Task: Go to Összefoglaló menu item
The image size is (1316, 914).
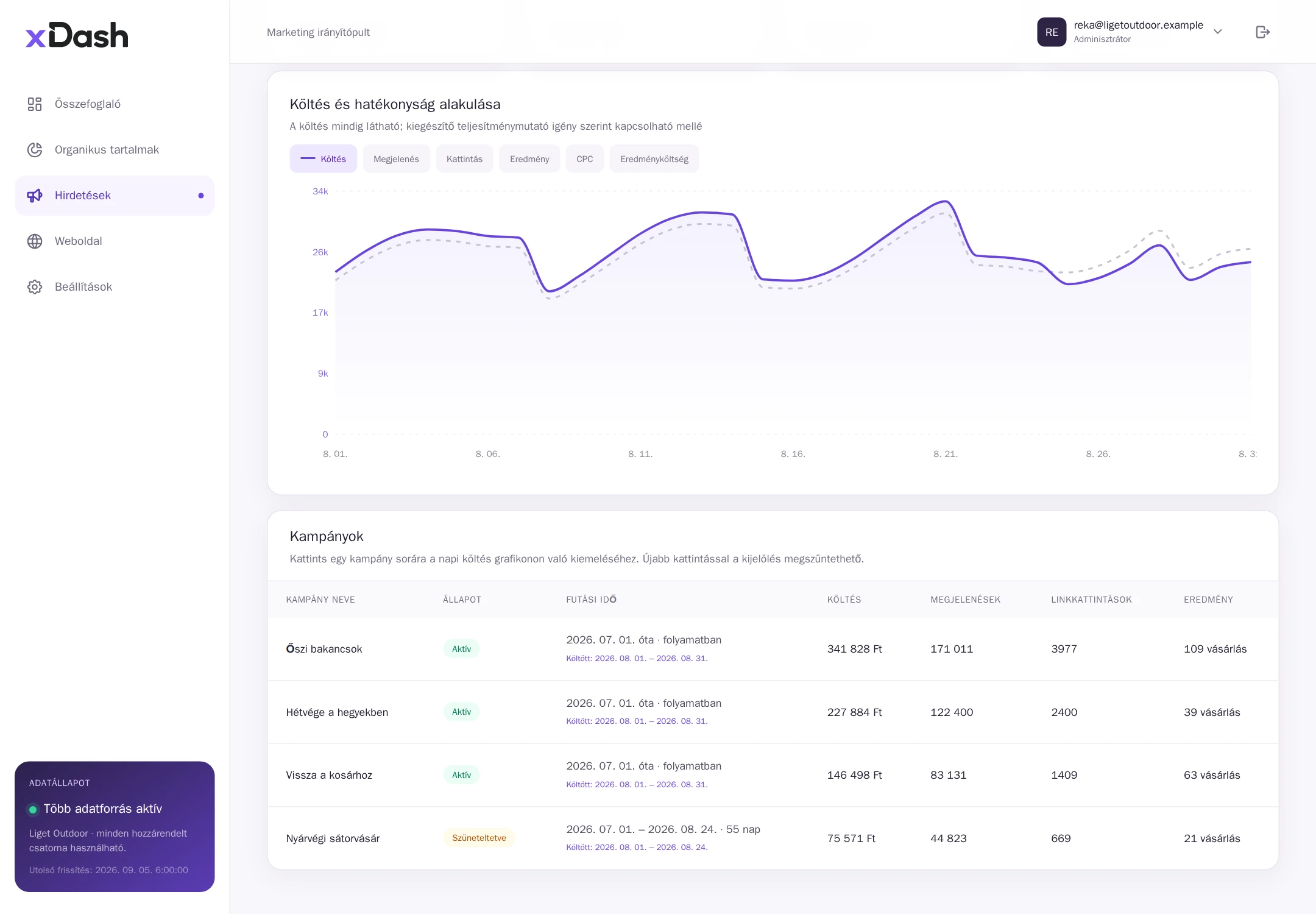Action: tap(115, 104)
